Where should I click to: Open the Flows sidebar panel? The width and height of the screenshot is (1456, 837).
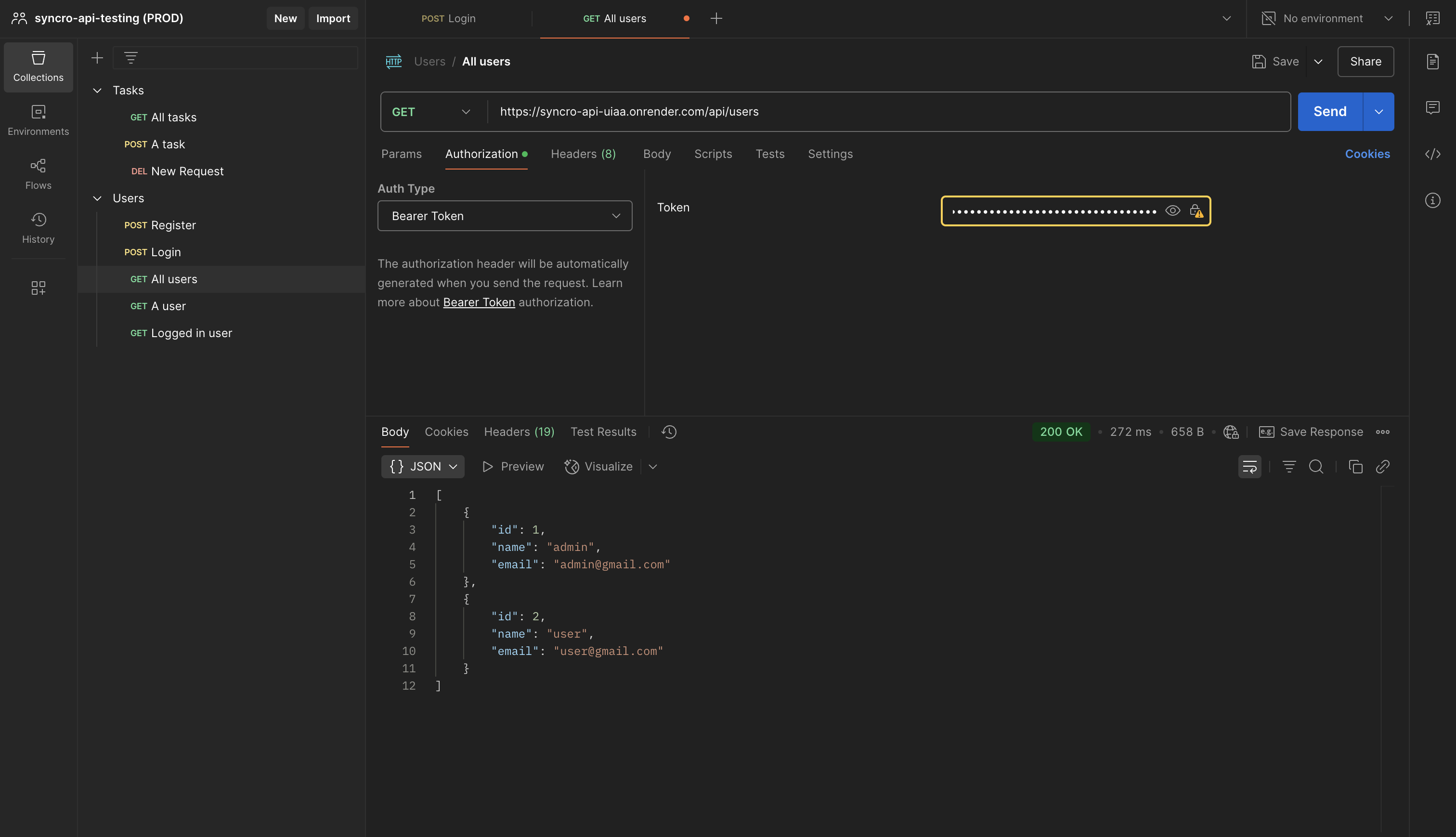(x=39, y=174)
